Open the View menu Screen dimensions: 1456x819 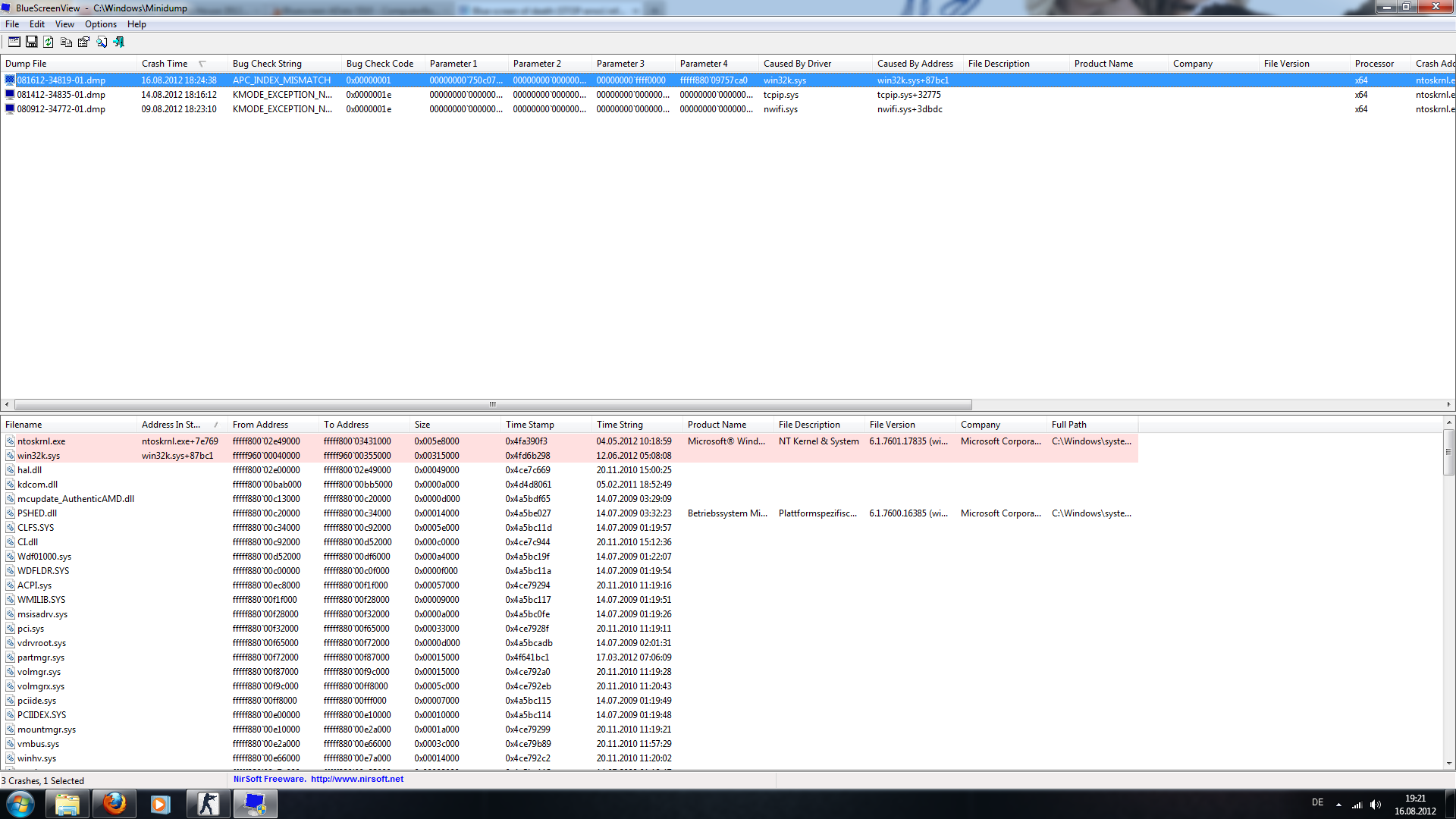[x=64, y=24]
